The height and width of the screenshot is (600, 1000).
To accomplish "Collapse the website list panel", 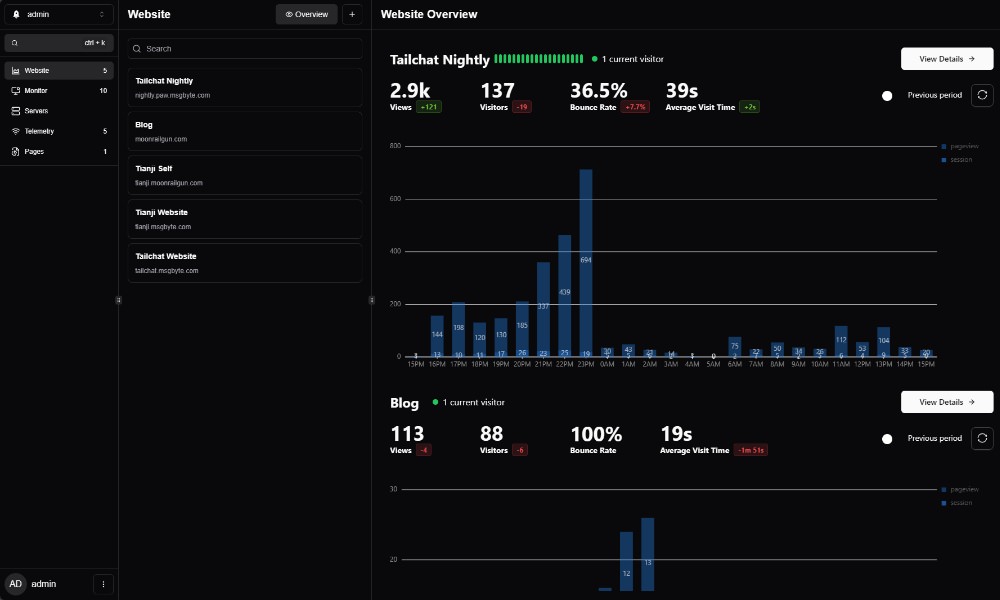I will 371,298.
